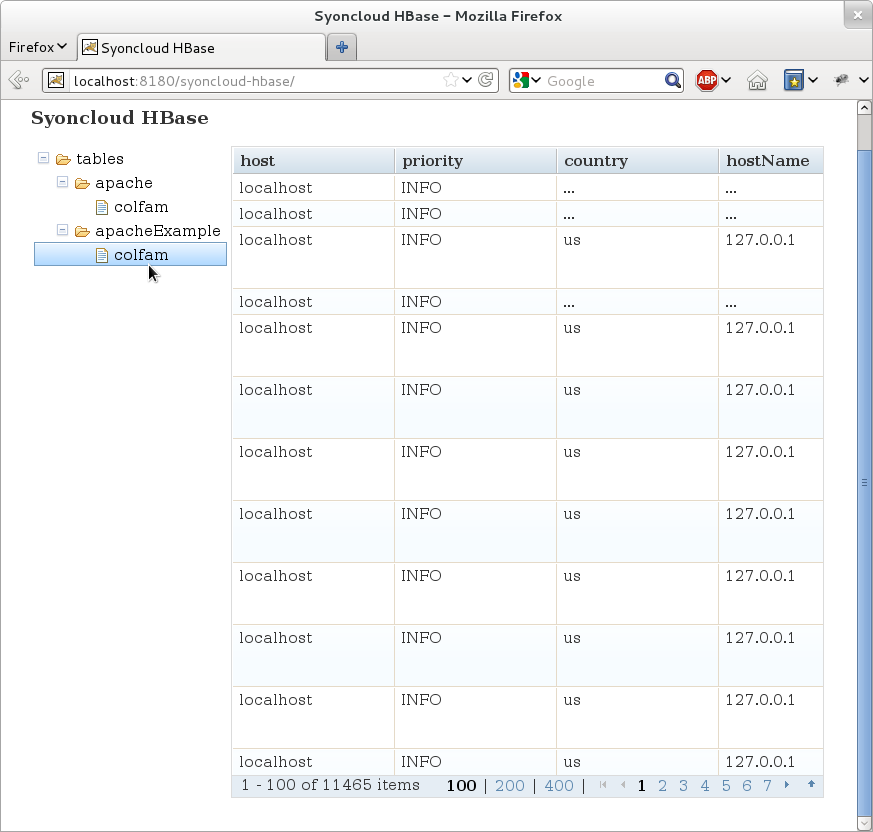The width and height of the screenshot is (873, 832).
Task: Click the colfam document icon under apacheExample
Action: click(103, 254)
